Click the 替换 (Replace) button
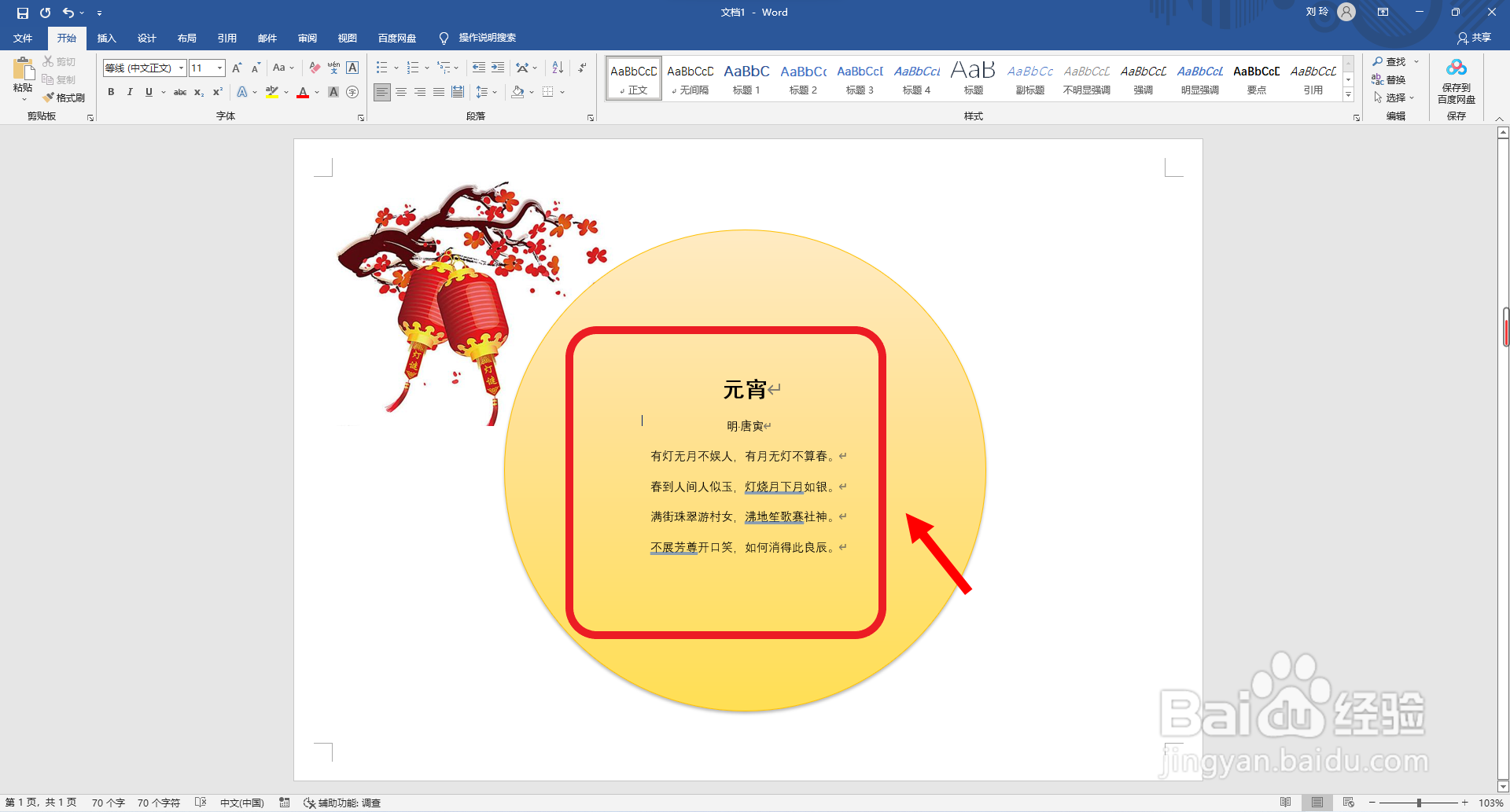Screen dimensions: 1510x812 (1389, 79)
